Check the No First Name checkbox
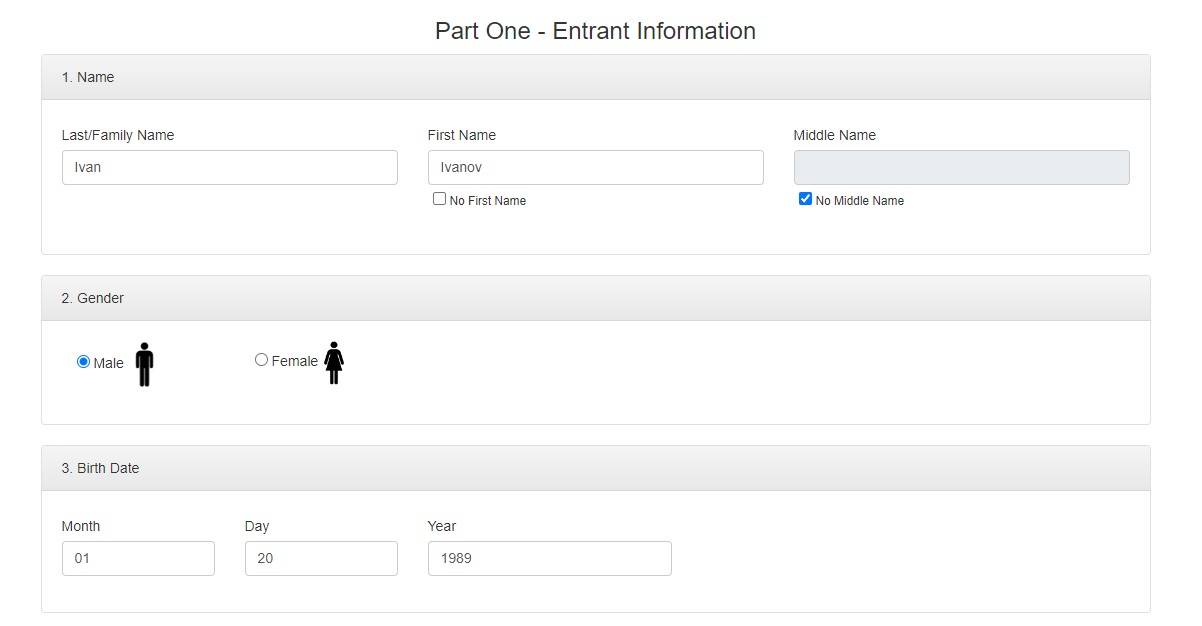 pyautogui.click(x=439, y=199)
